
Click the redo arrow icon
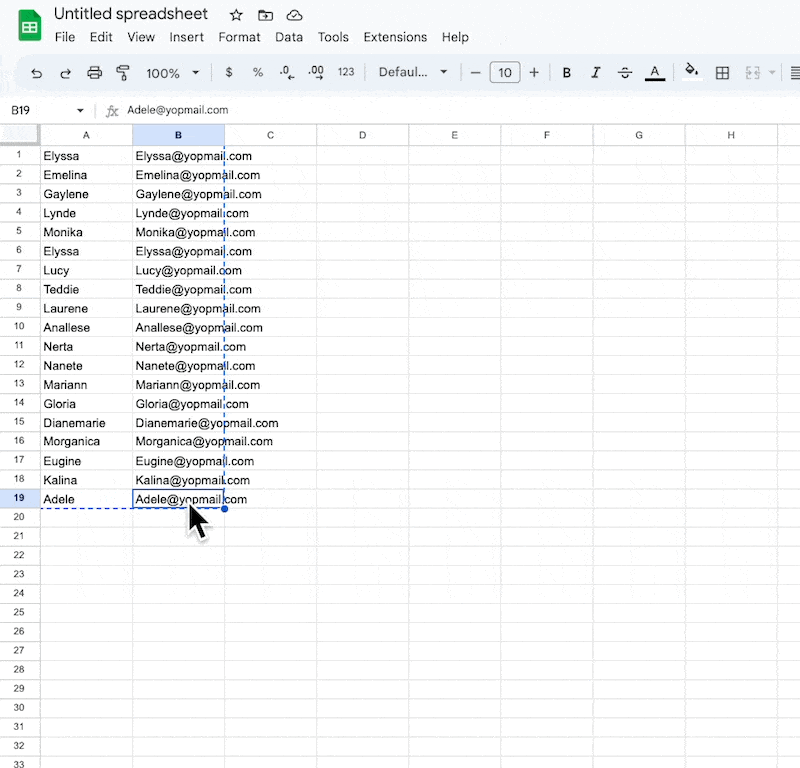65,73
